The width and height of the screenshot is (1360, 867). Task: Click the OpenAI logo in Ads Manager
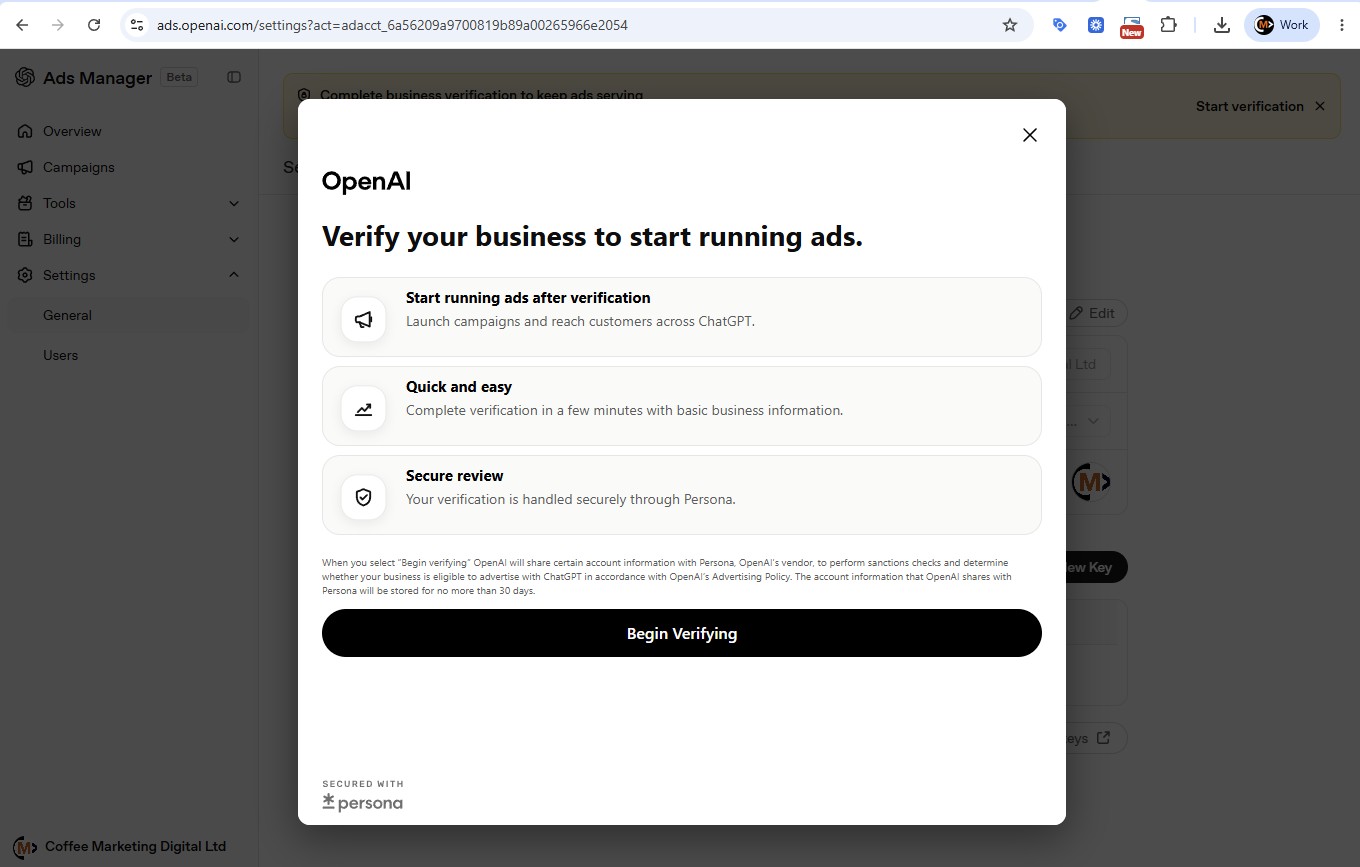(x=25, y=77)
